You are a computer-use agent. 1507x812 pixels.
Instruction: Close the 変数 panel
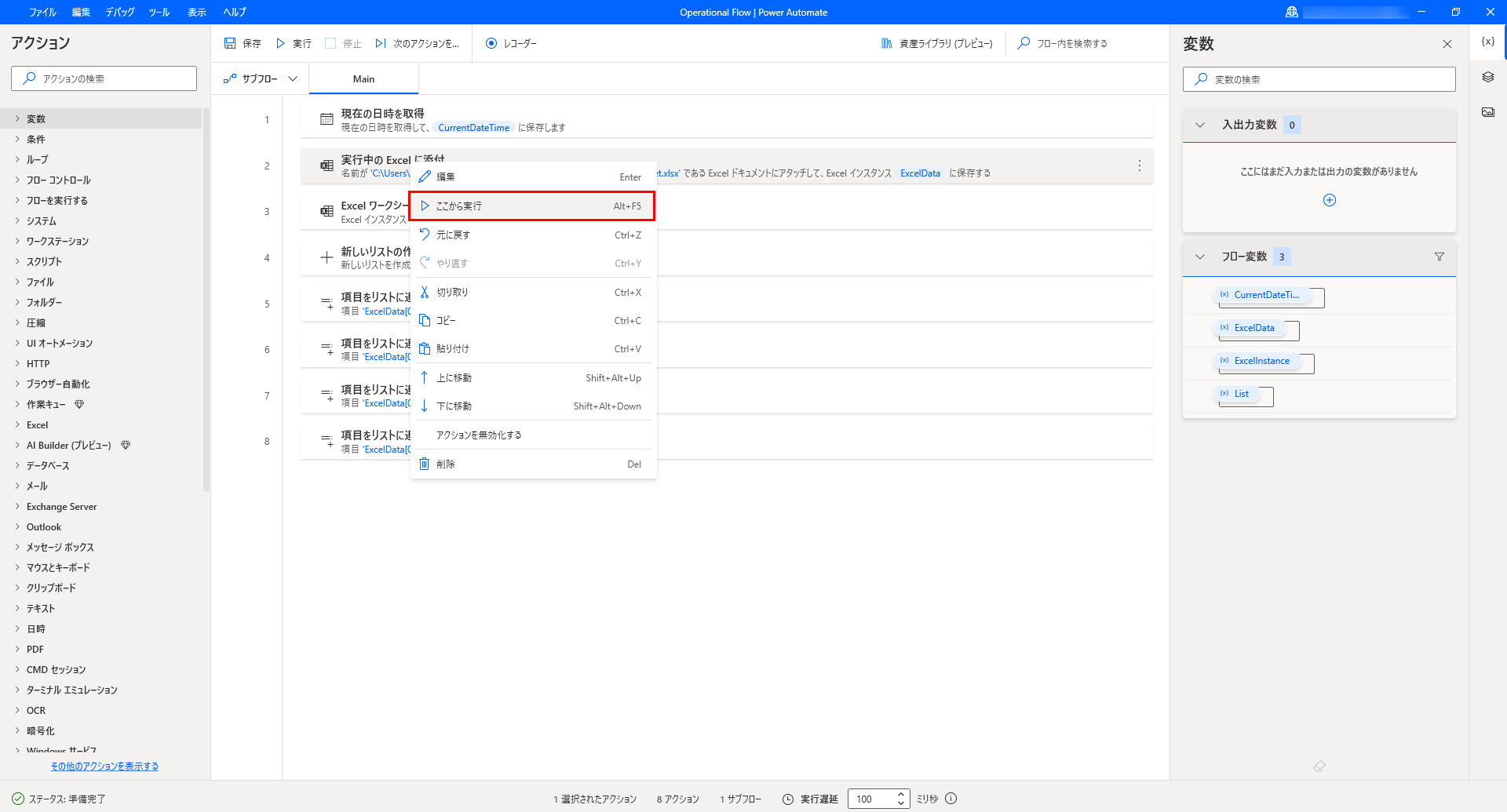coord(1447,44)
